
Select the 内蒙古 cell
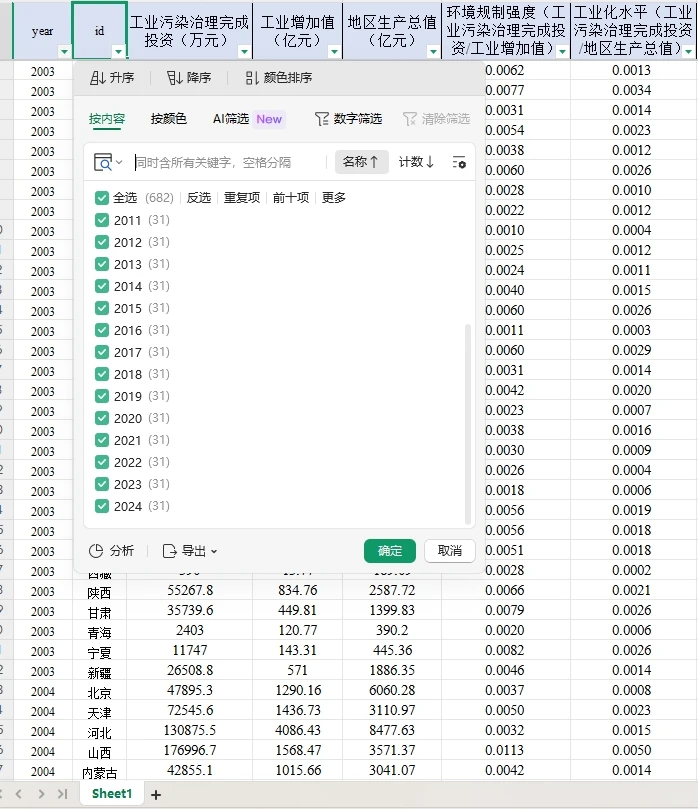coord(99,772)
